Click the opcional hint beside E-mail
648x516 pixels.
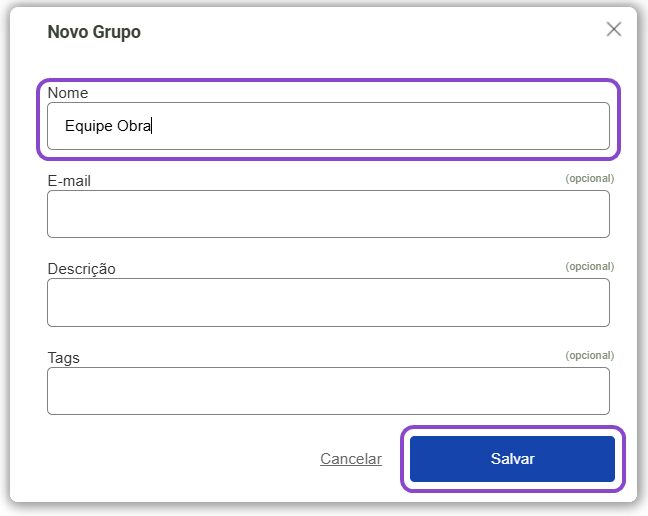589,179
